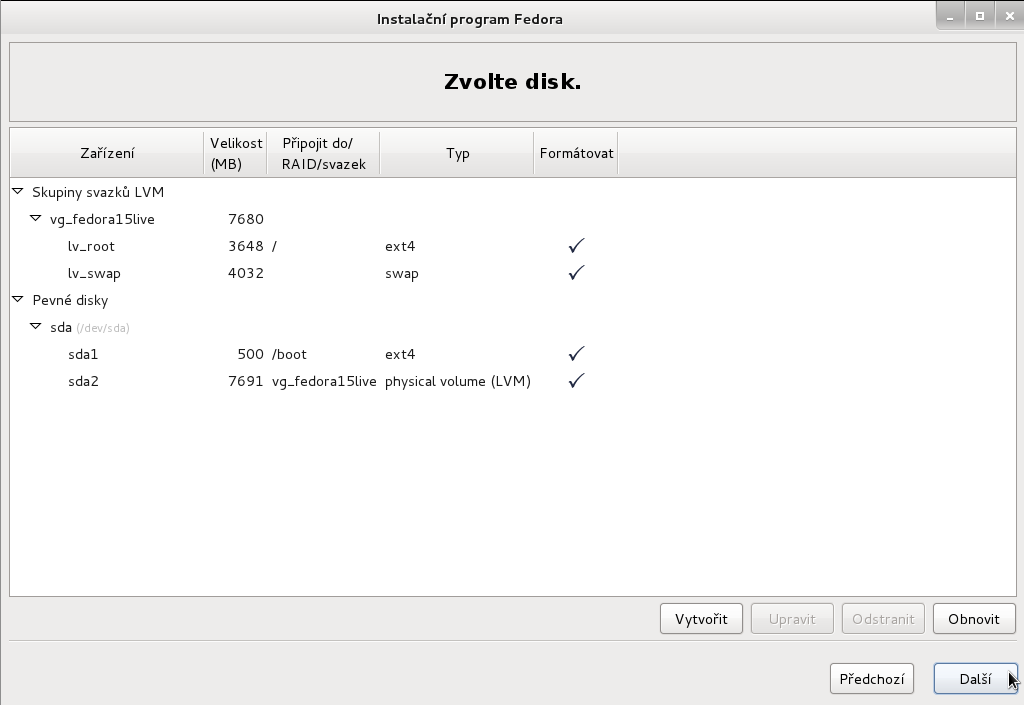Toggle format checkmark for lv_swap

point(576,273)
